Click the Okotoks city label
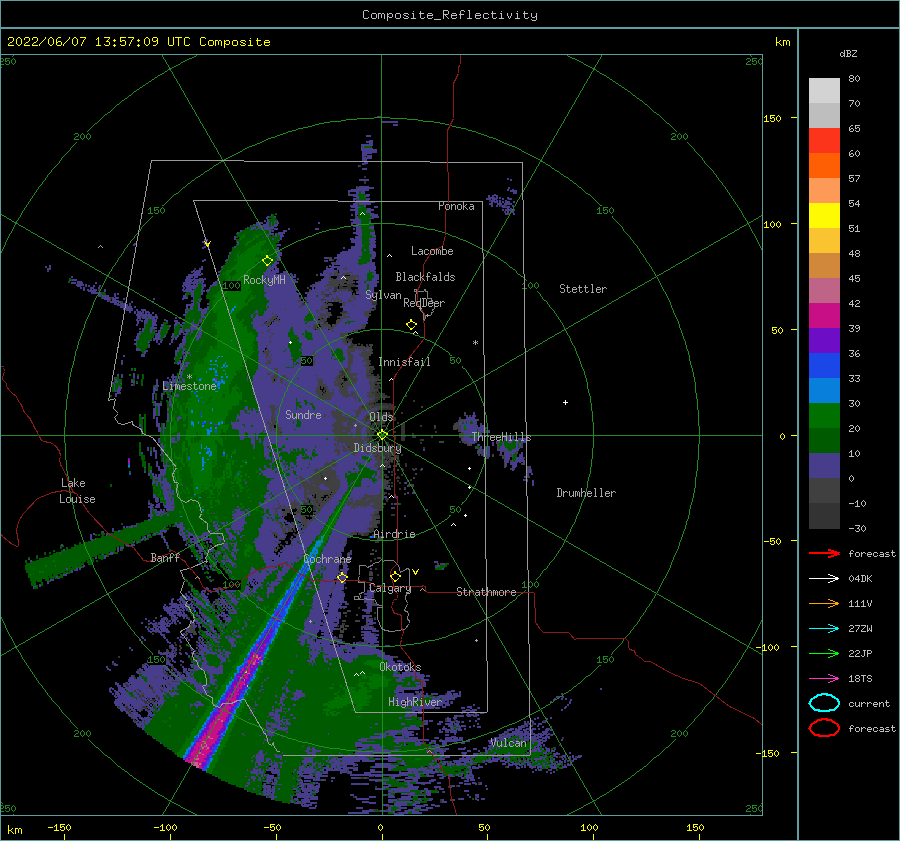900x841 pixels. [400, 666]
